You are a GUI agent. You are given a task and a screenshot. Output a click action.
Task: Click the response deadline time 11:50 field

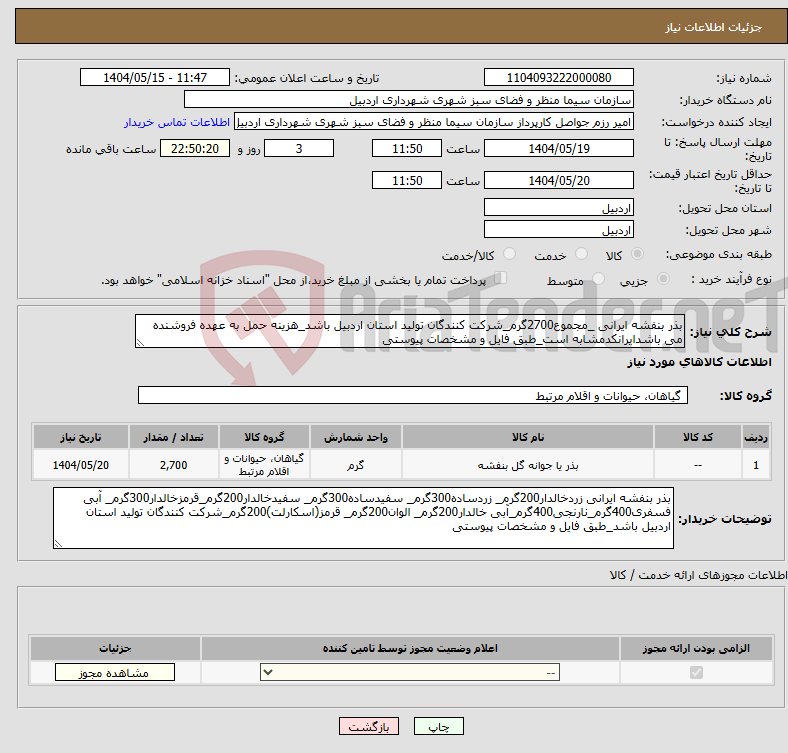[407, 148]
